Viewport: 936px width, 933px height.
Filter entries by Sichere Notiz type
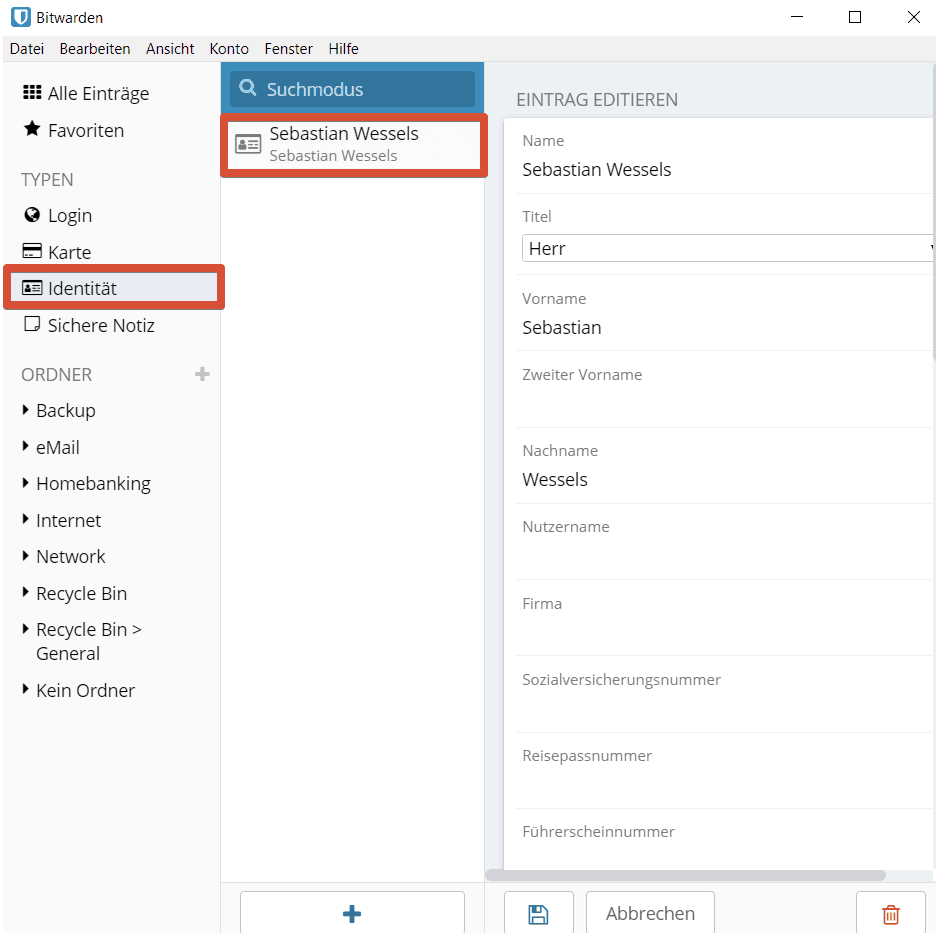click(101, 325)
